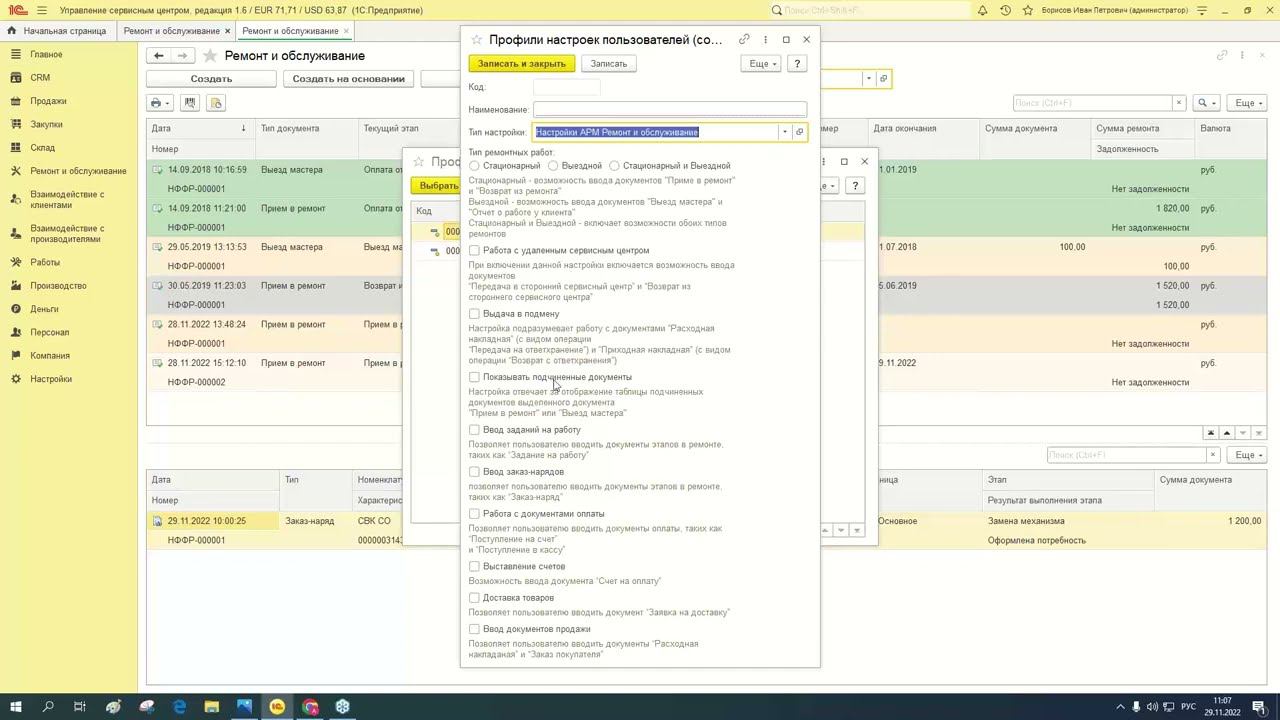This screenshot has height=720, width=1280.
Task: Click the back navigation arrow
Action: click(x=158, y=56)
